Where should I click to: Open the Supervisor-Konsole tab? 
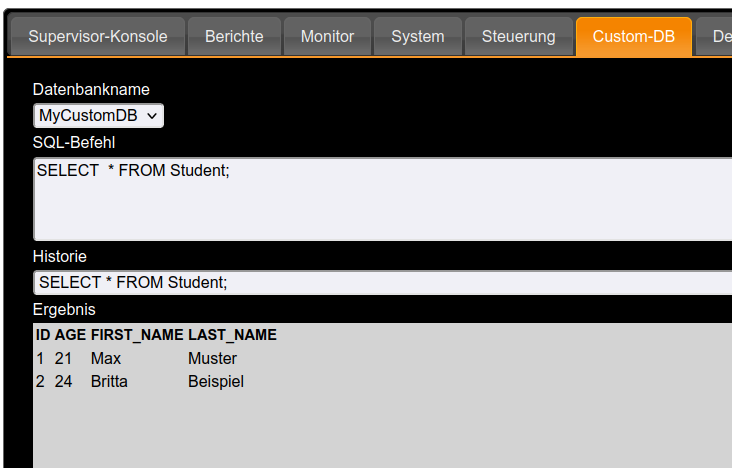coord(98,36)
